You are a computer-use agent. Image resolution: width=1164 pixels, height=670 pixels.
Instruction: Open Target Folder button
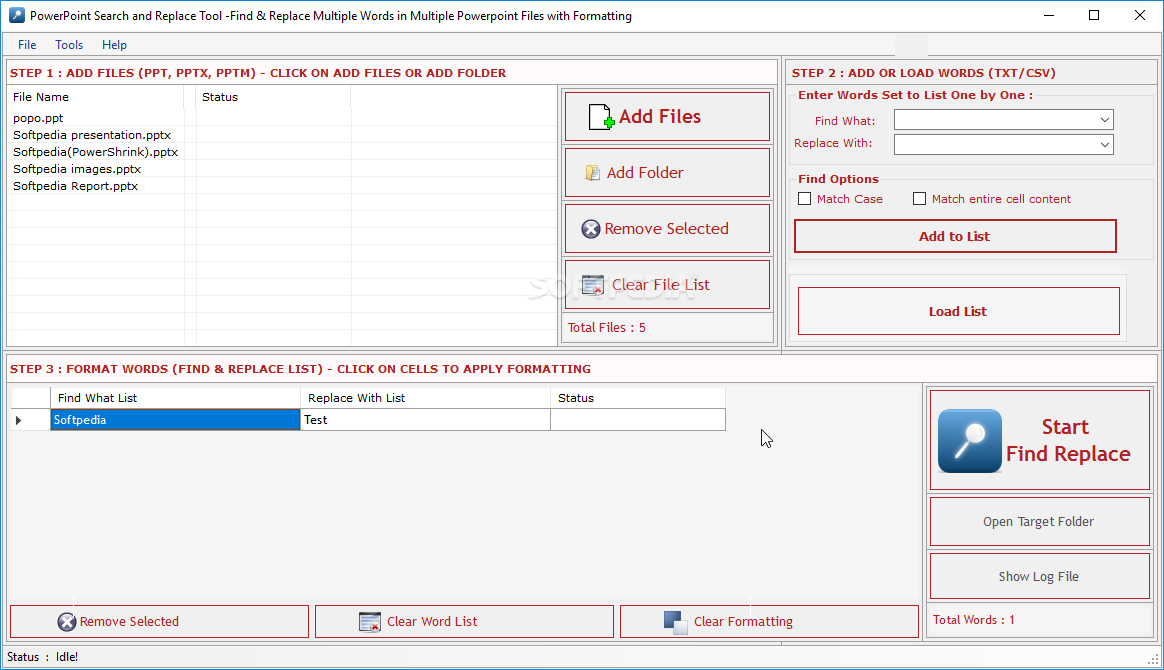[1039, 522]
